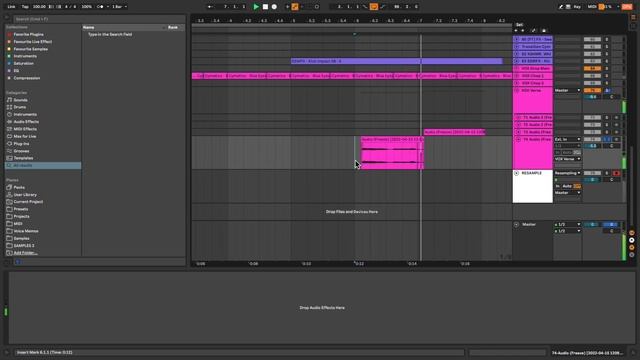Screen dimensions: 640x360
Task: Fold the VOX Verse track
Action: pyautogui.click(x=517, y=90)
